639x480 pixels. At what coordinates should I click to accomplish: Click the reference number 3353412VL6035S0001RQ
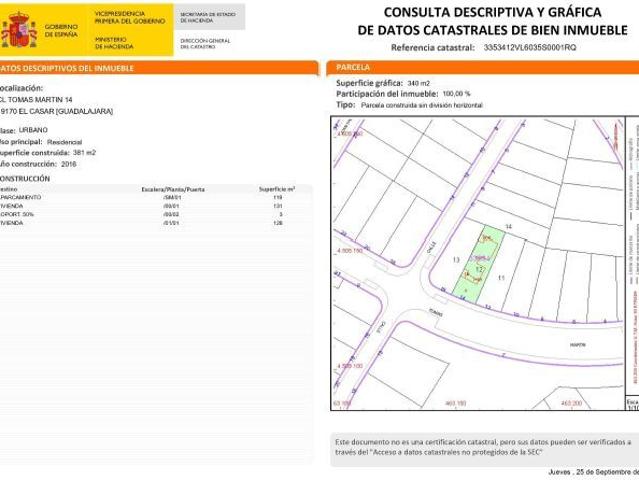[x=530, y=47]
